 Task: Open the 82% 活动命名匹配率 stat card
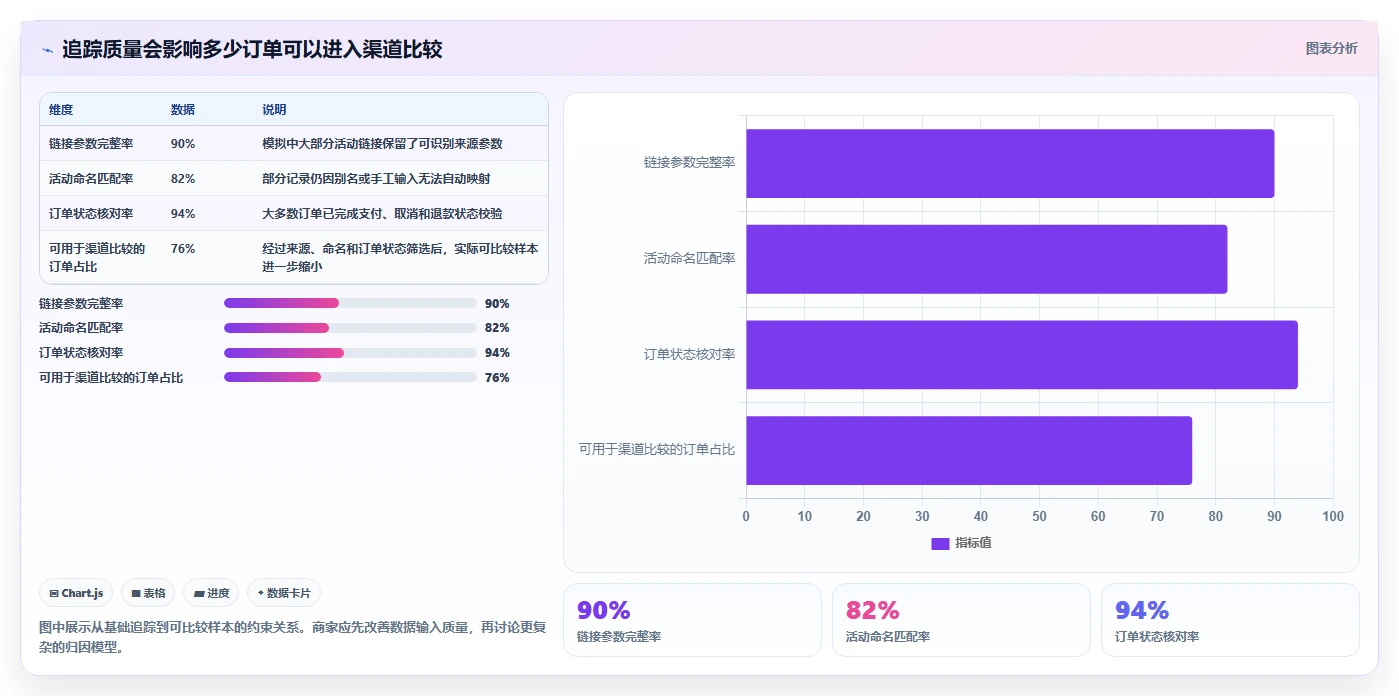(961, 620)
